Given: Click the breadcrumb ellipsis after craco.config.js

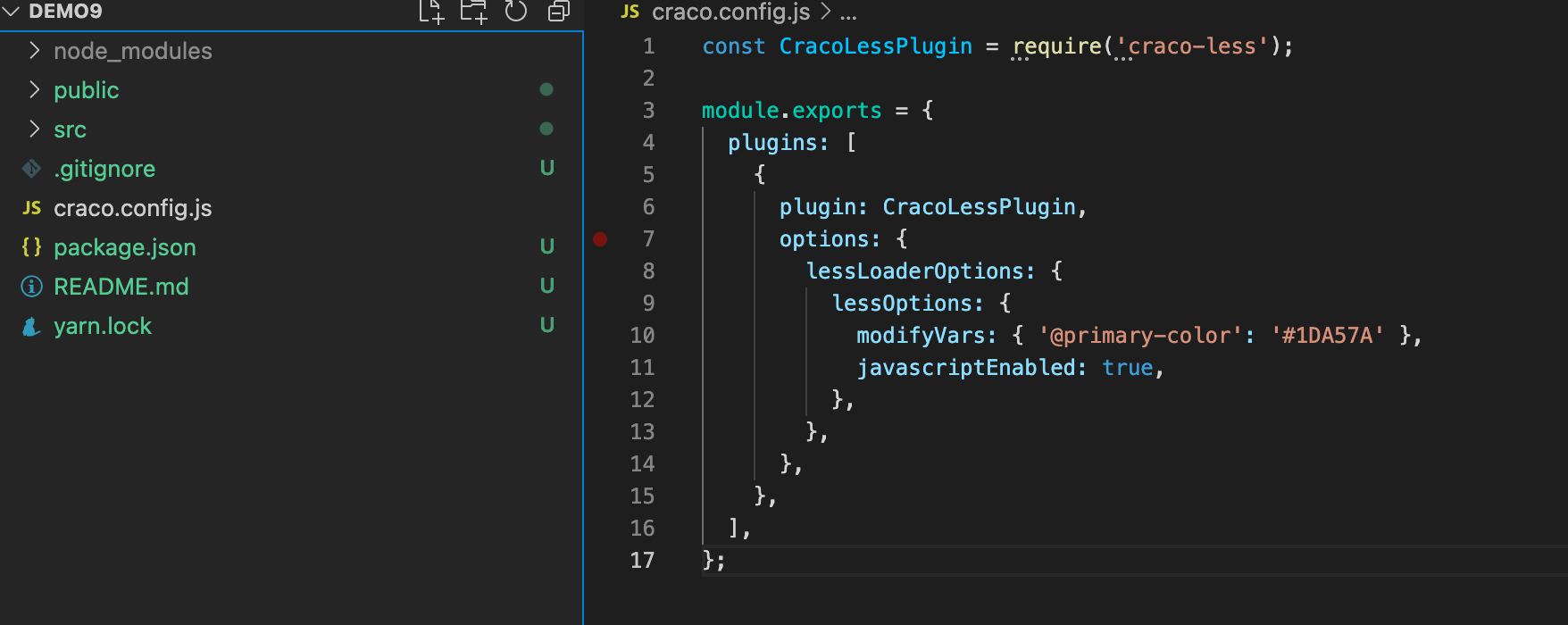Looking at the screenshot, I should pyautogui.click(x=848, y=12).
